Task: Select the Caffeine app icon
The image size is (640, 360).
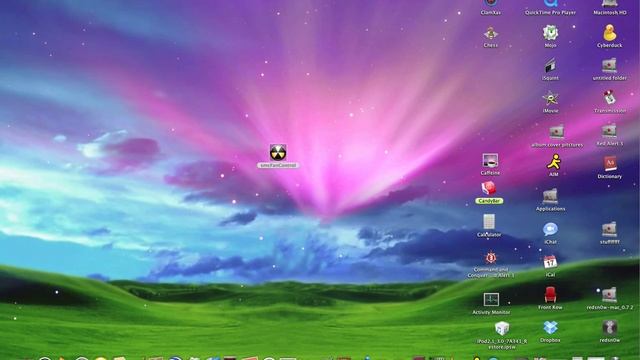Action: (x=490, y=161)
